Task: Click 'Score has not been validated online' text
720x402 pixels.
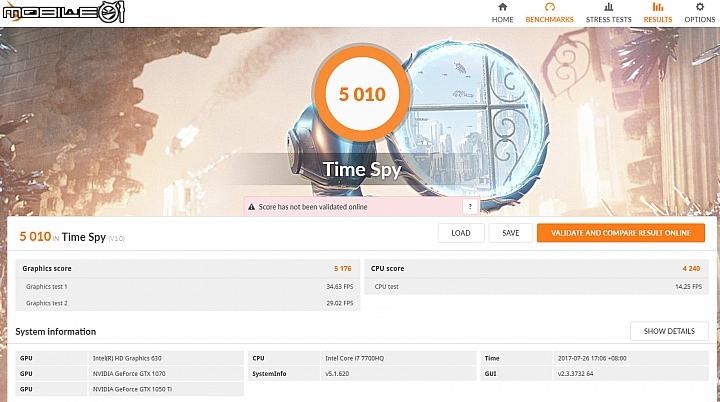Action: pos(313,207)
